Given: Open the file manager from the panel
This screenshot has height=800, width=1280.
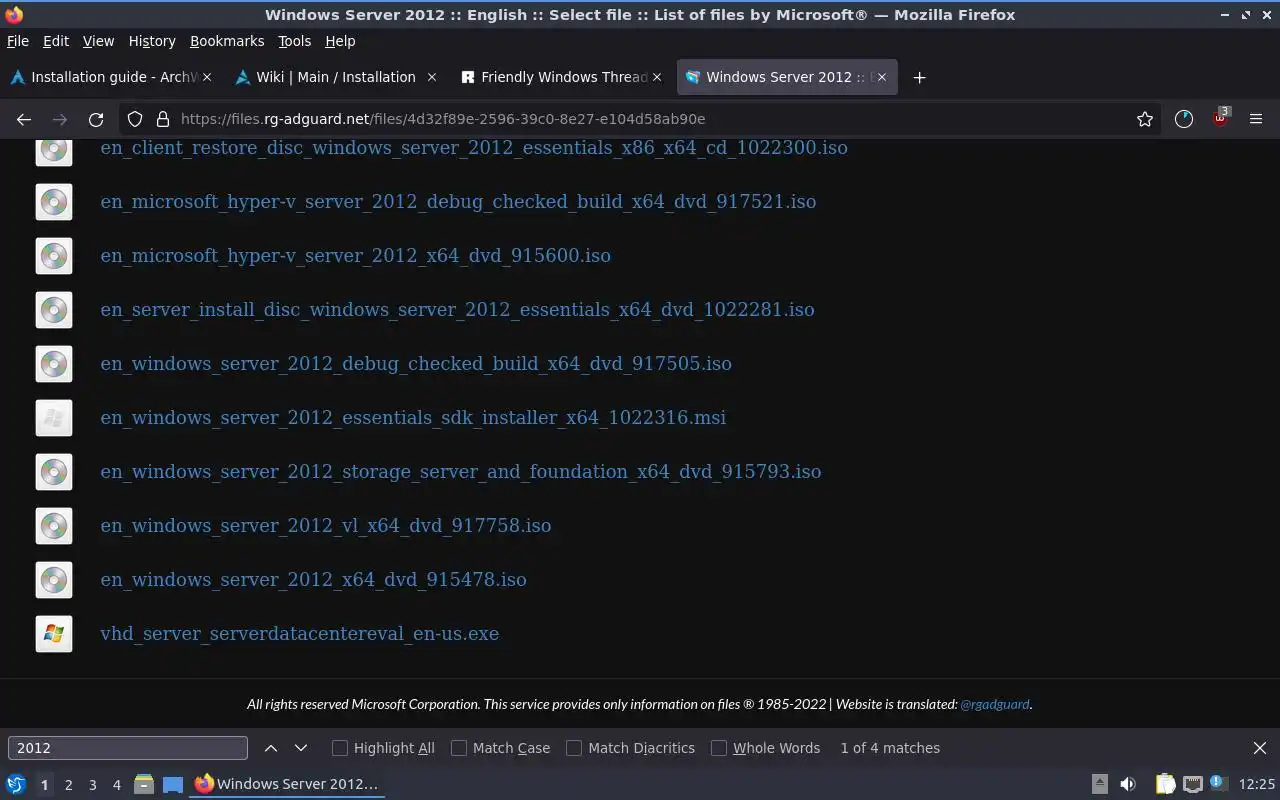Looking at the screenshot, I should point(143,784).
